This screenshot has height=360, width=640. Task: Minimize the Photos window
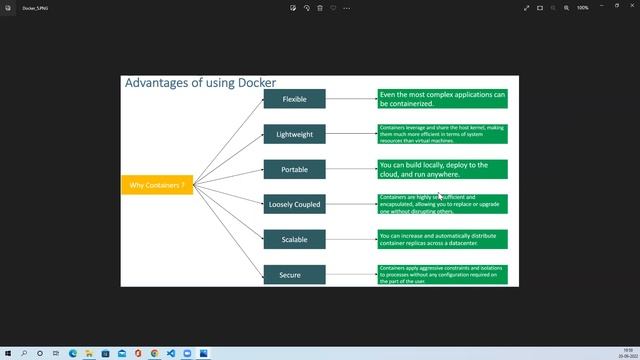(x=602, y=6)
